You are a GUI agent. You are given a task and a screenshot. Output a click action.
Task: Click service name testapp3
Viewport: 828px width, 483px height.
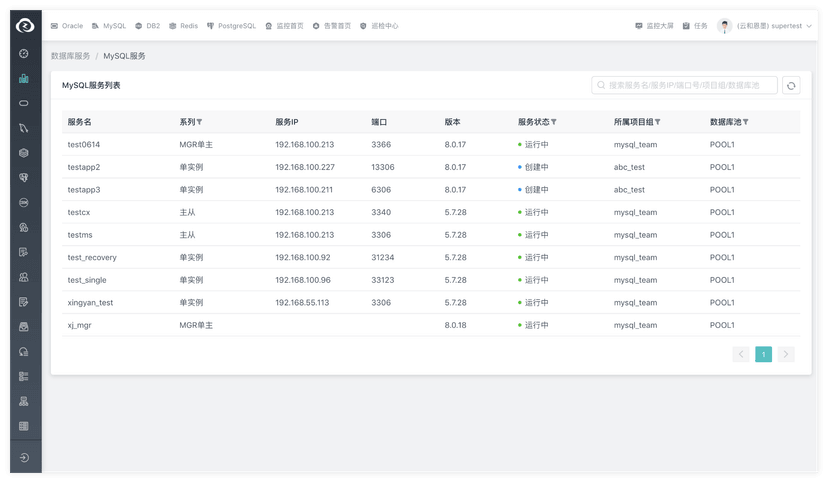click(x=83, y=190)
